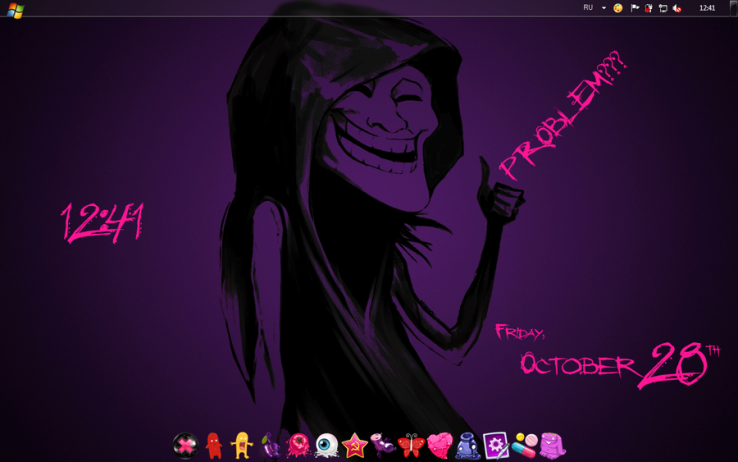738x462 pixels.
Task: Click the Friday day label widget
Action: [520, 332]
